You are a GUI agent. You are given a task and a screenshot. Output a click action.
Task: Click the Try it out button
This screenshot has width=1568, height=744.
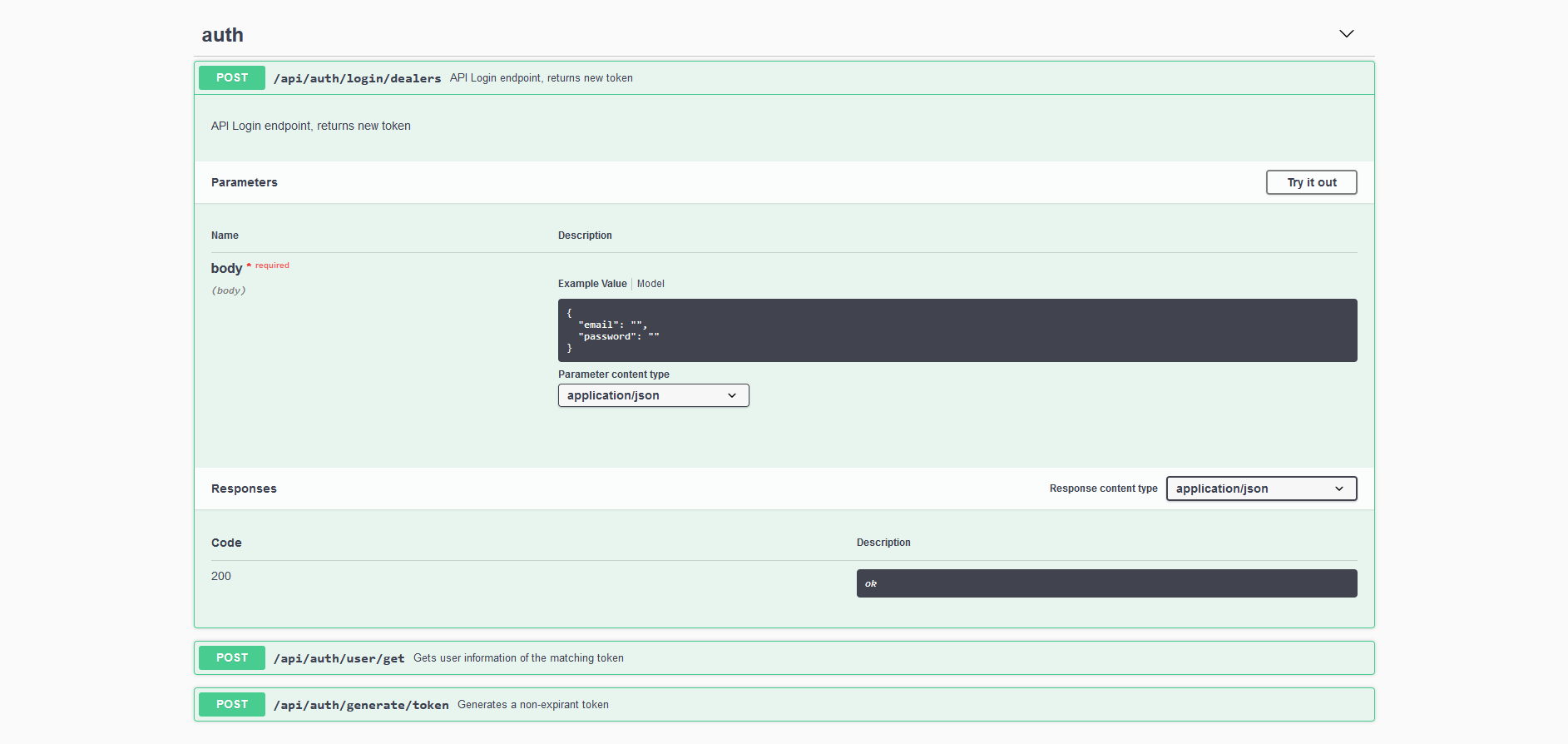click(x=1311, y=182)
